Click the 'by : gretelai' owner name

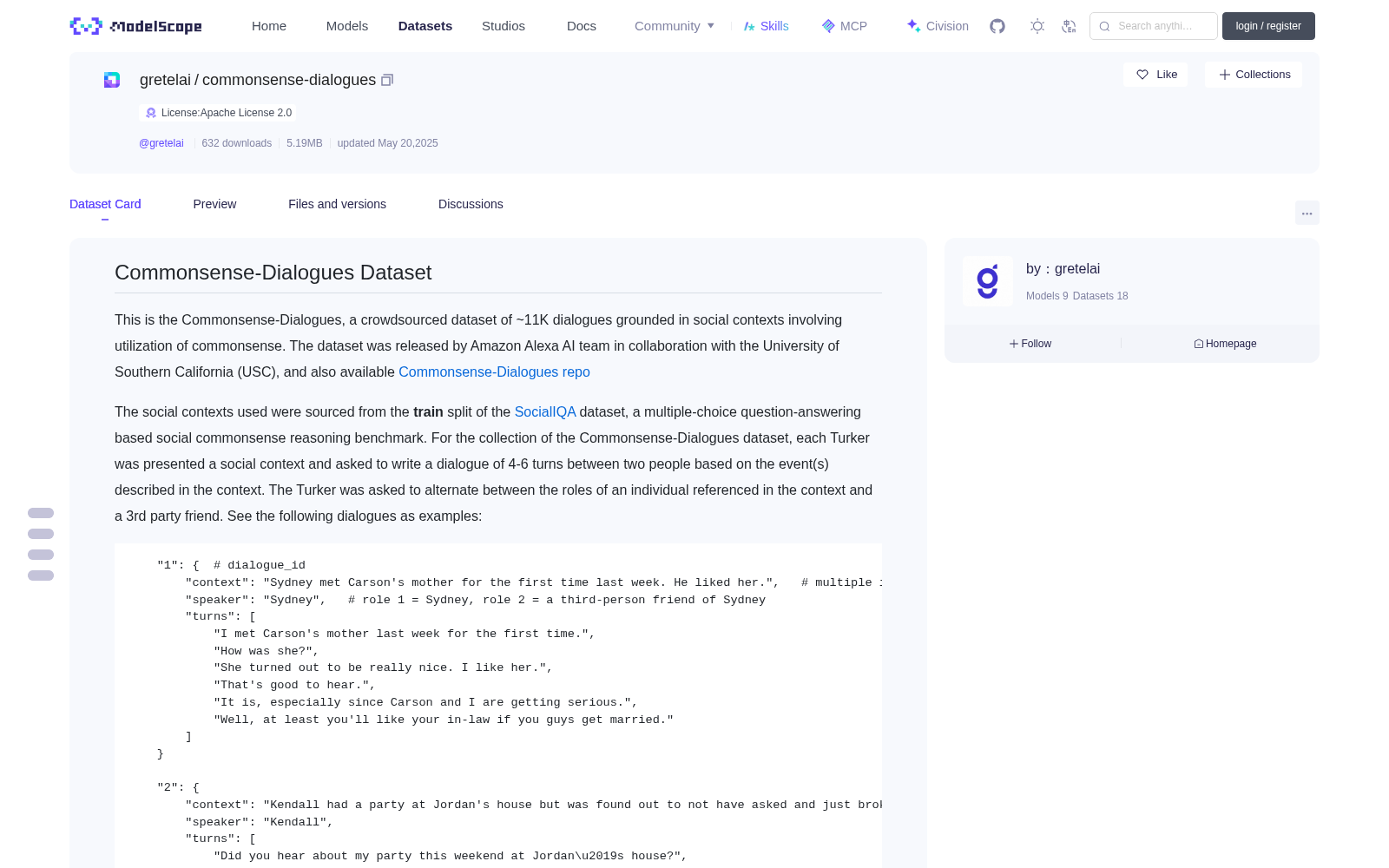pos(1063,269)
